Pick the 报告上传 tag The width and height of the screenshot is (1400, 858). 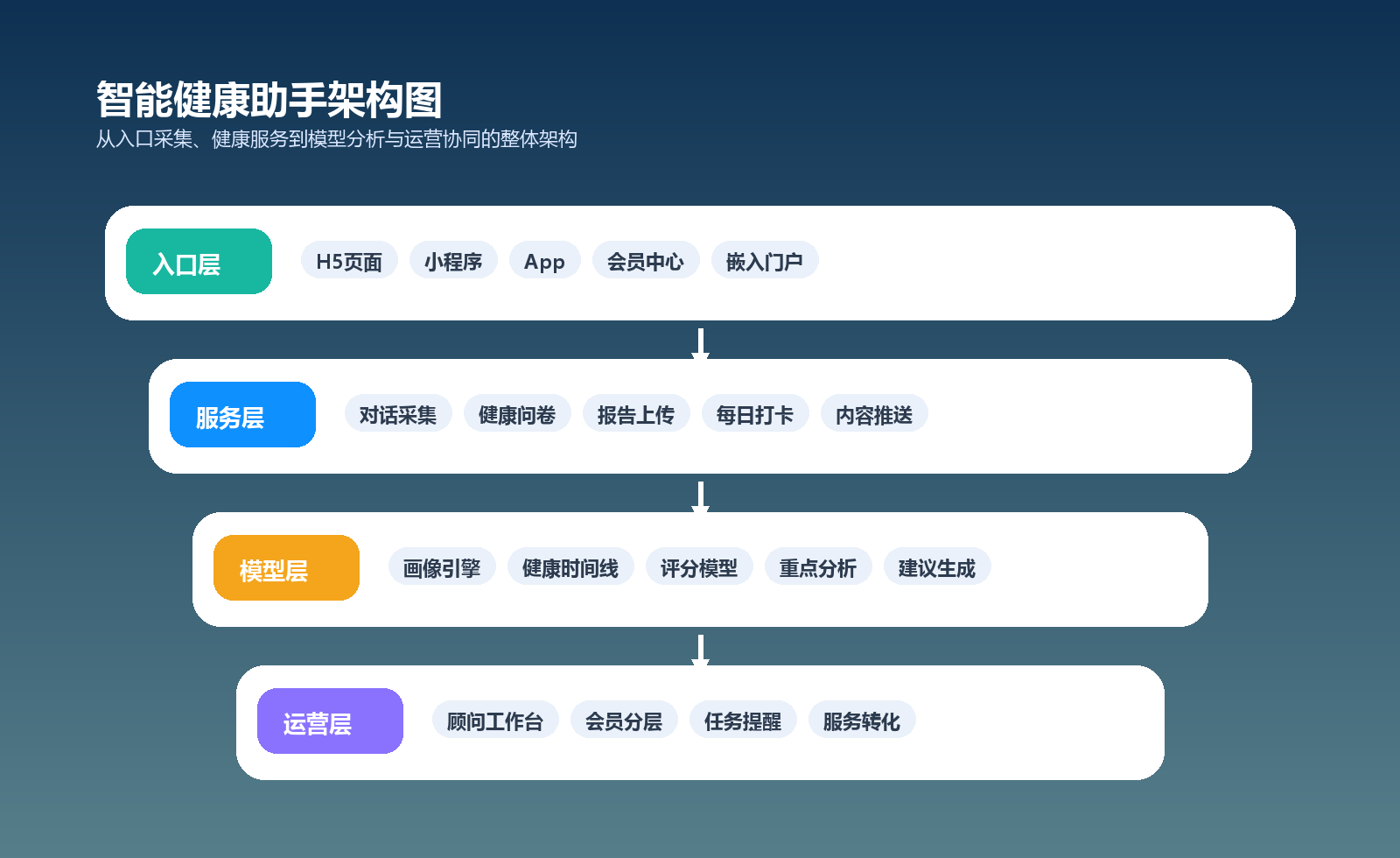(x=636, y=414)
